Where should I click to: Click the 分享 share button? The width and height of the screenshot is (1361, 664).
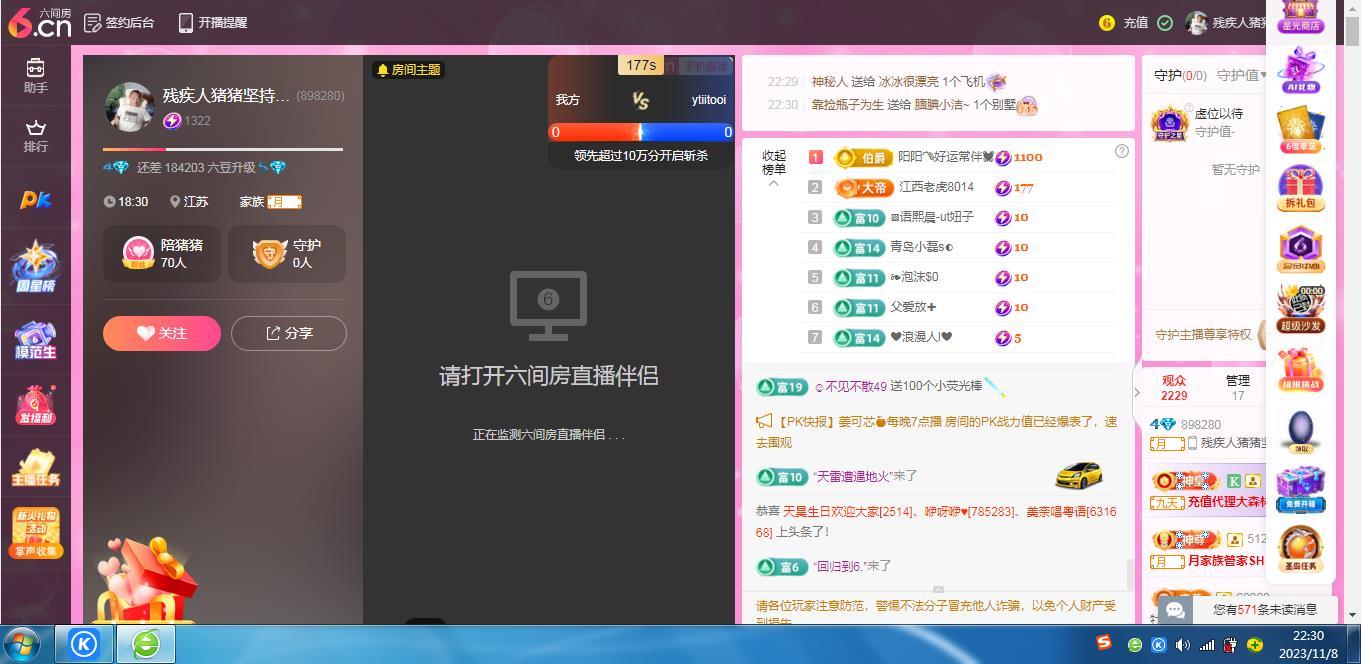[x=289, y=333]
